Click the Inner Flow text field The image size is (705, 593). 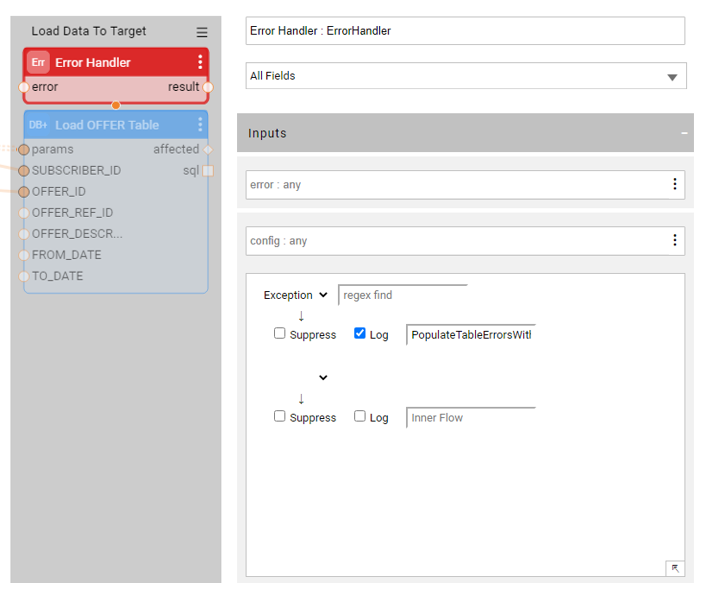(x=470, y=418)
